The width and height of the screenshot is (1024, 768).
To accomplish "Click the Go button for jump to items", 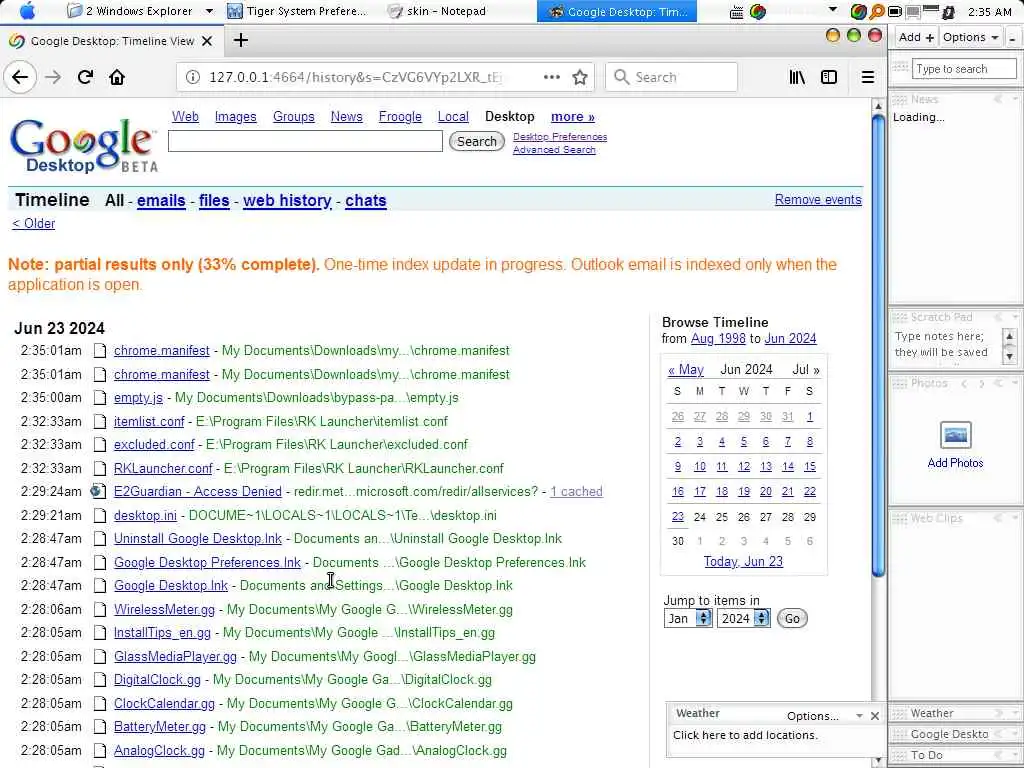I will (792, 618).
